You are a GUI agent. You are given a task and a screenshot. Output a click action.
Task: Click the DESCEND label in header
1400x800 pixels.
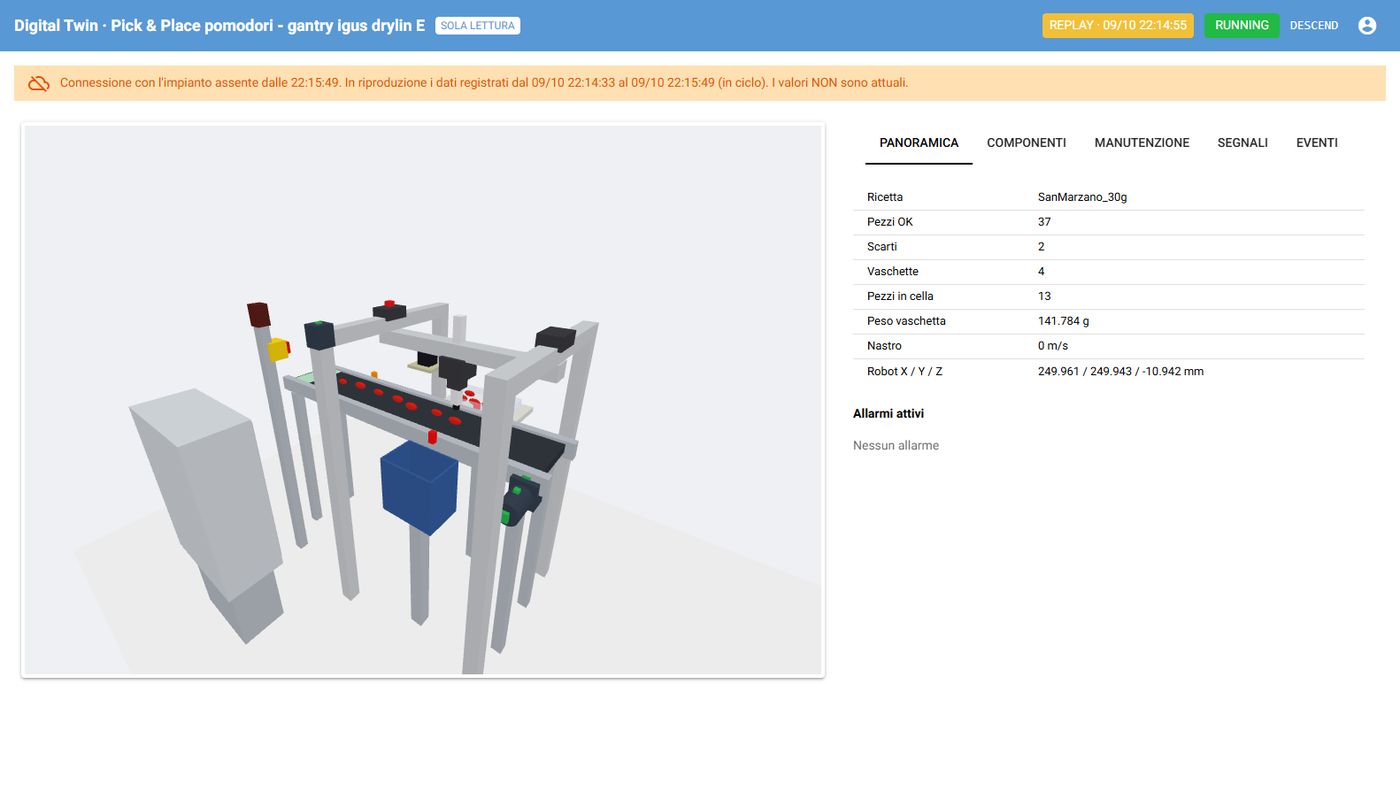[1314, 26]
